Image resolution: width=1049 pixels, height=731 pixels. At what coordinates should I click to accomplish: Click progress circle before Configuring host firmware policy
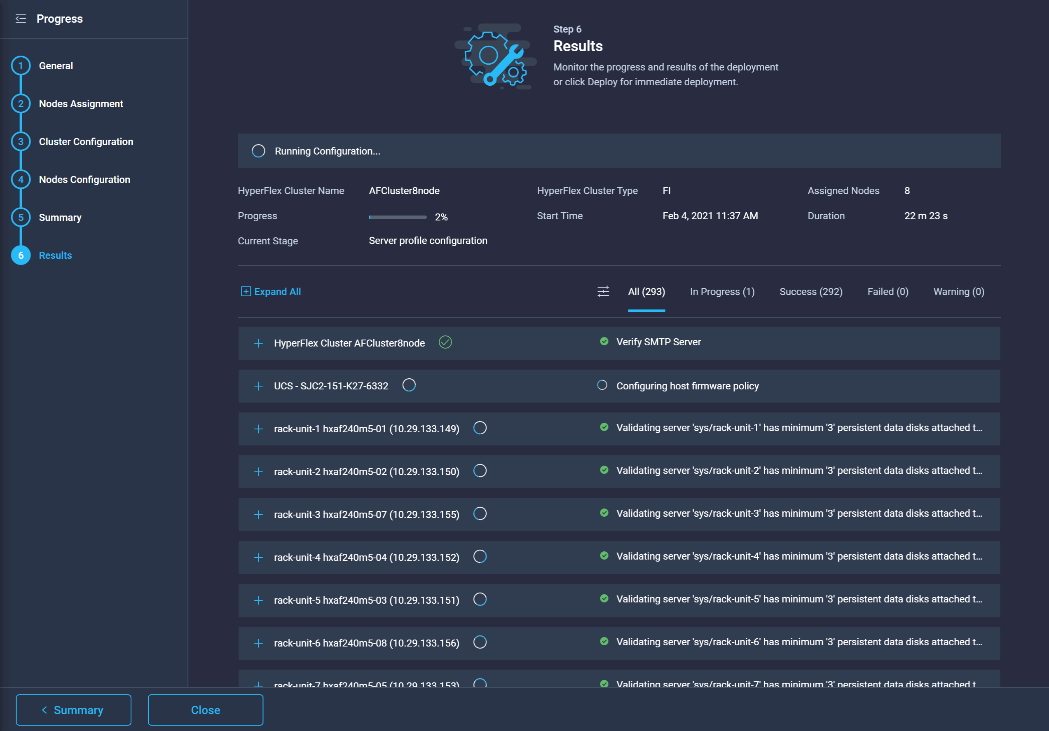(602, 385)
